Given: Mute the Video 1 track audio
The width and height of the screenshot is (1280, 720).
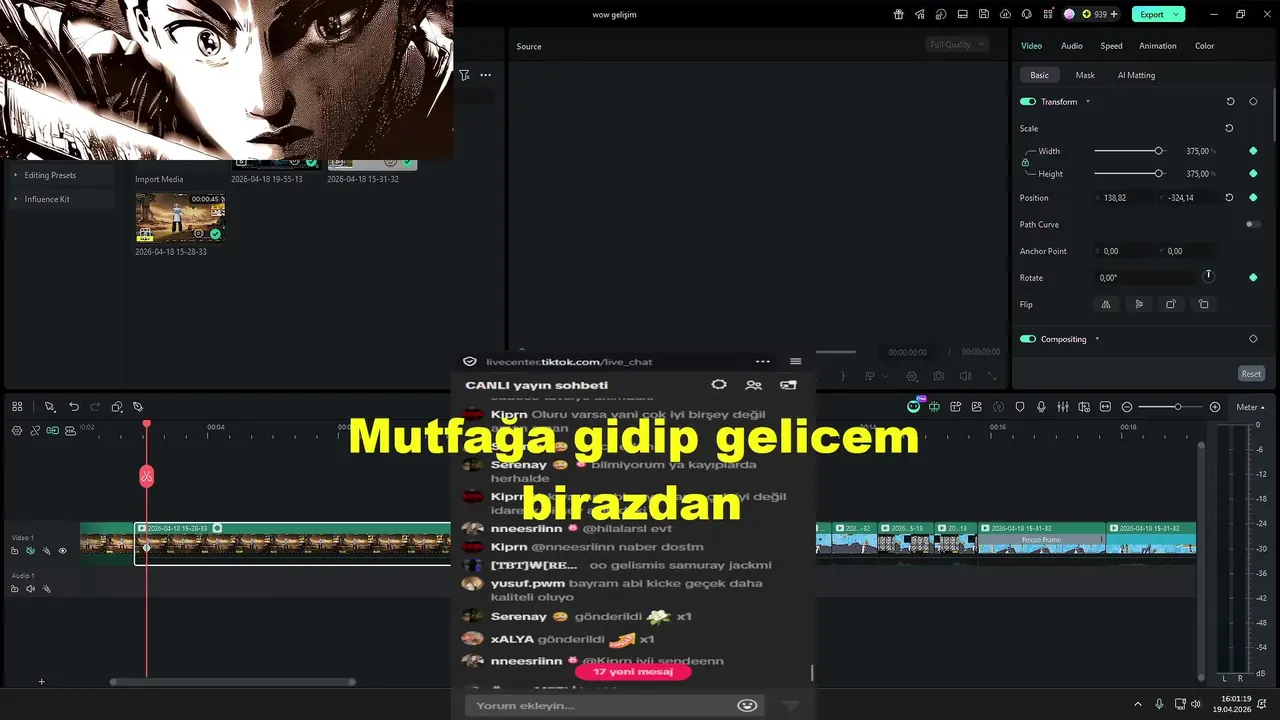Looking at the screenshot, I should click(x=30, y=551).
